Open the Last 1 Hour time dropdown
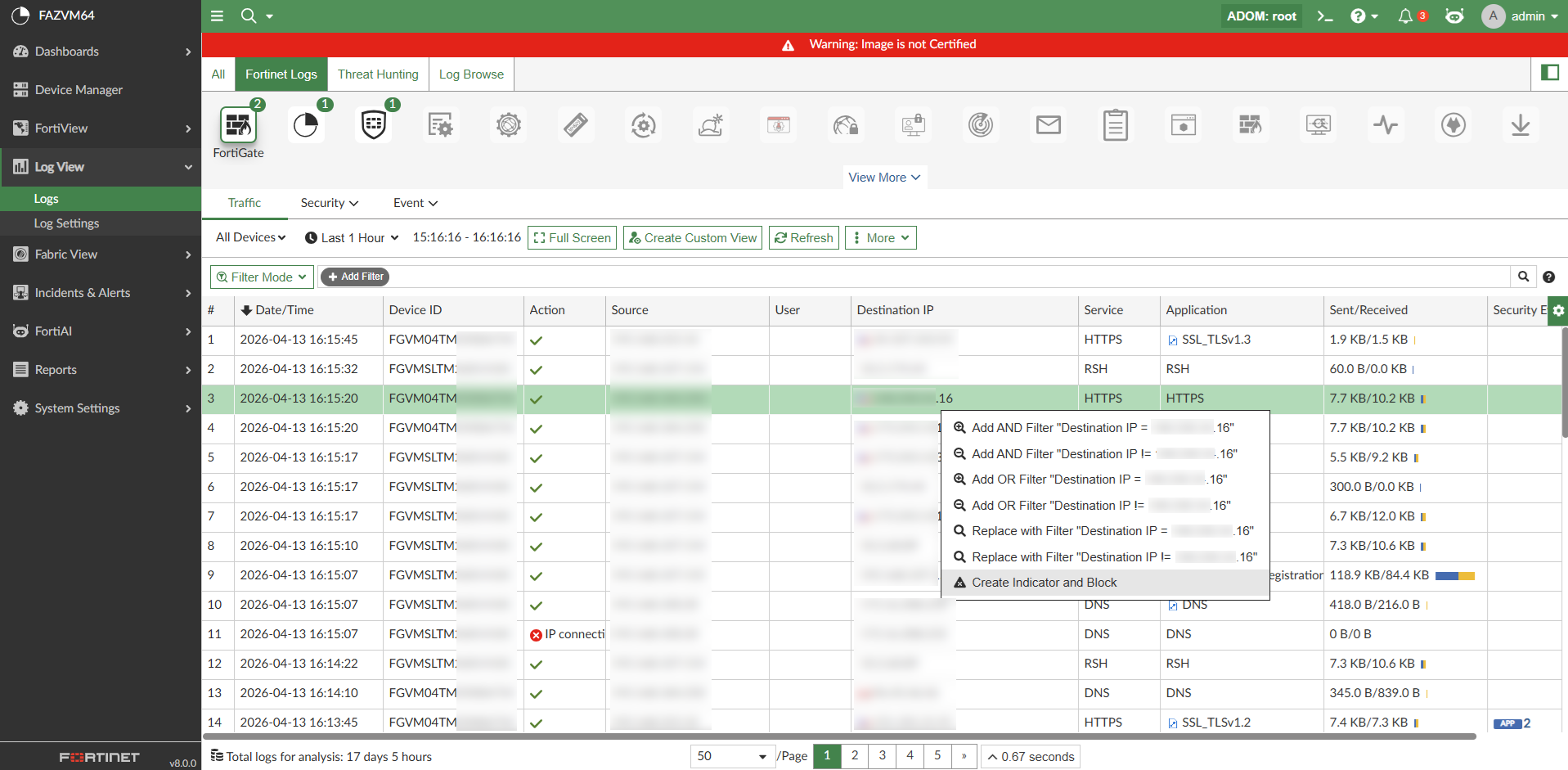 pos(352,237)
